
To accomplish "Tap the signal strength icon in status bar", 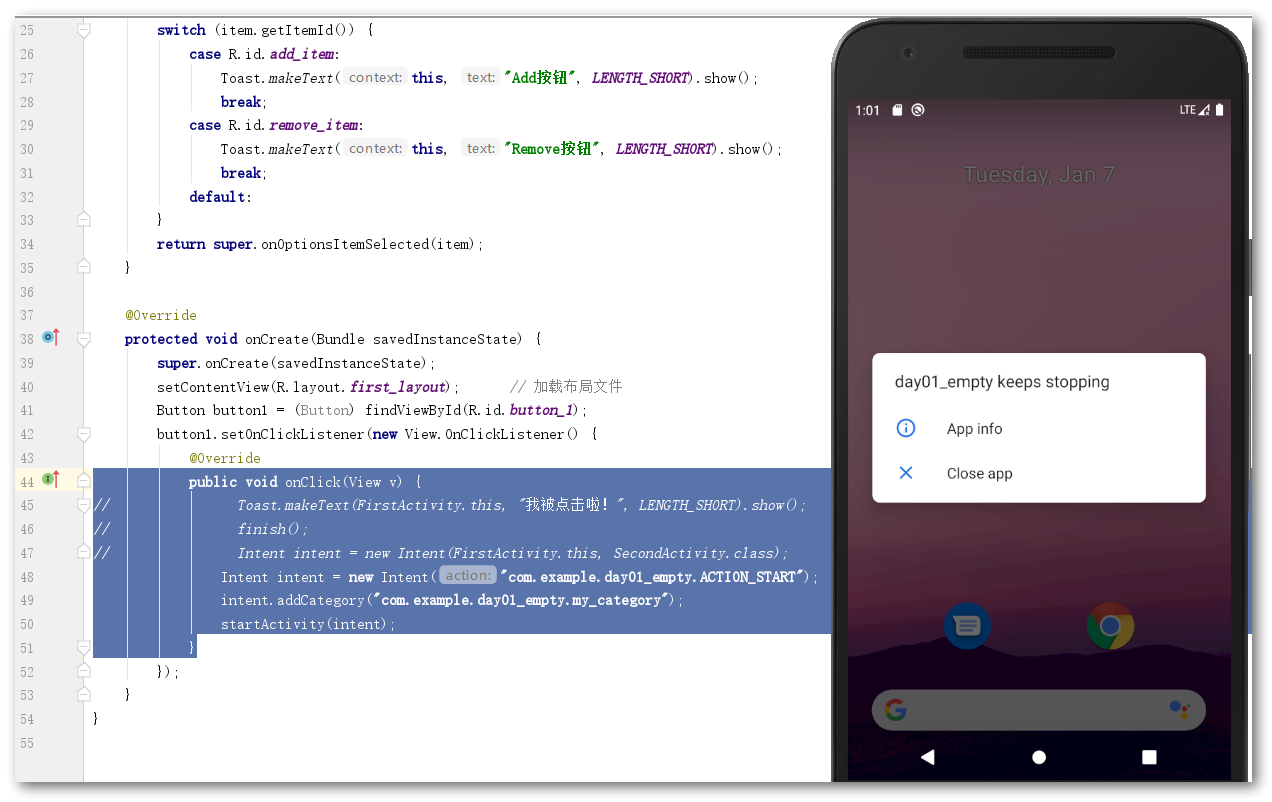I will (x=1204, y=110).
